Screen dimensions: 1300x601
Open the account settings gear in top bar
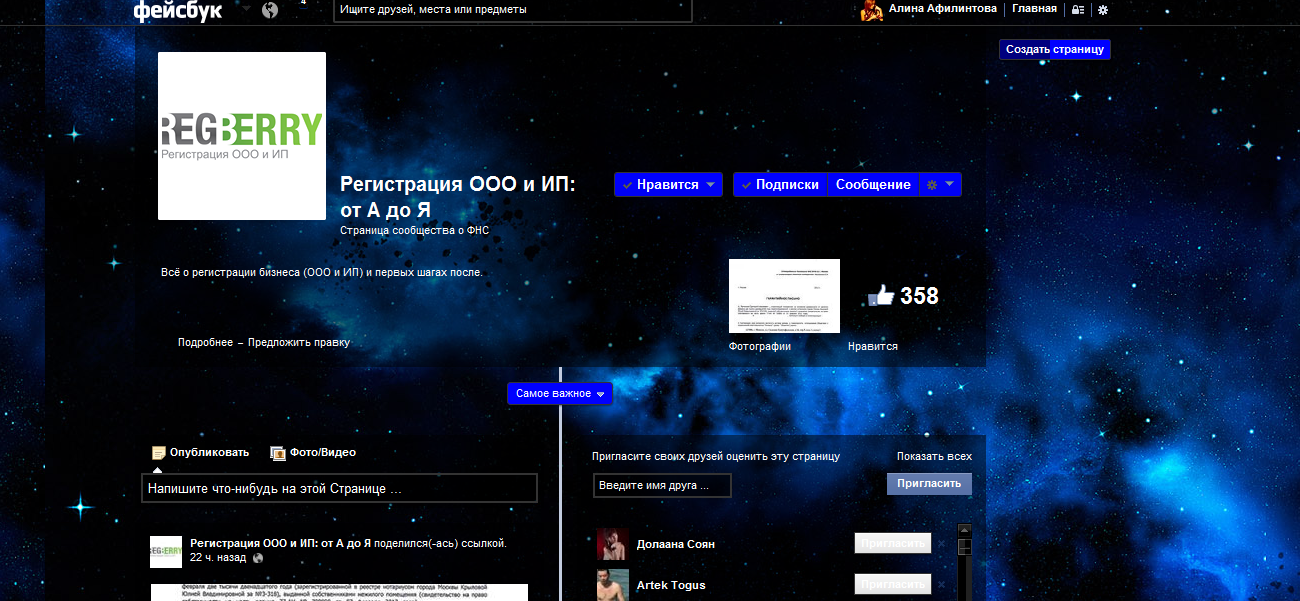1103,9
